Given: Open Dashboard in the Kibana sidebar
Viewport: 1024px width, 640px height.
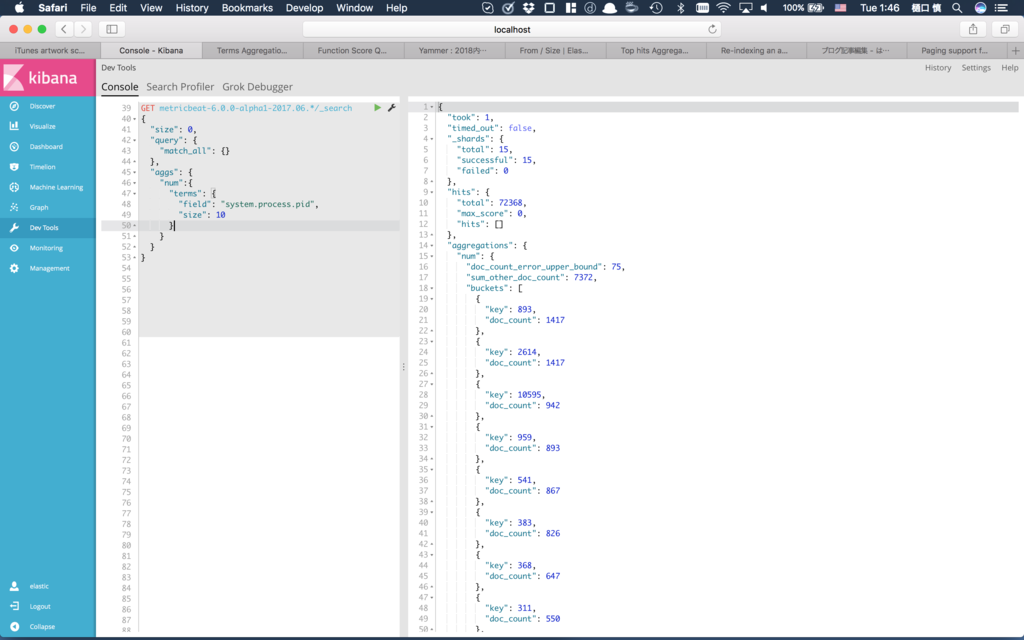Looking at the screenshot, I should click(48, 146).
